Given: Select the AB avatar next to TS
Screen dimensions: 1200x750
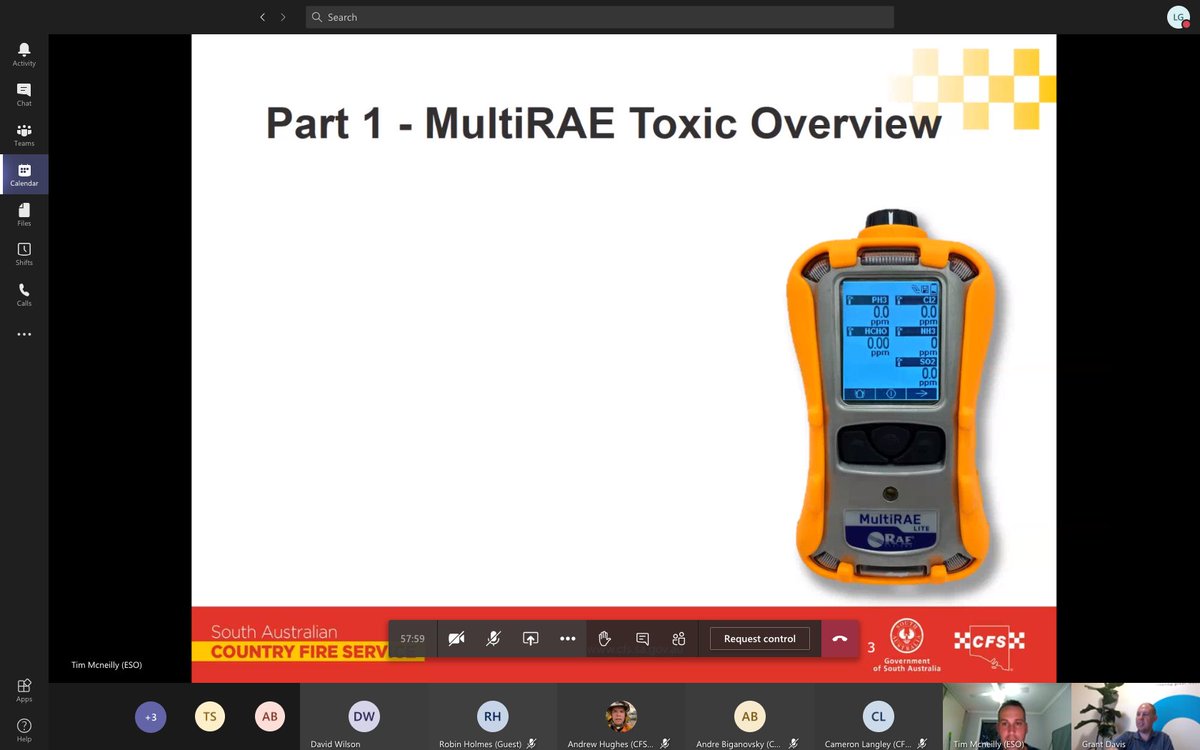Looking at the screenshot, I should pos(269,716).
